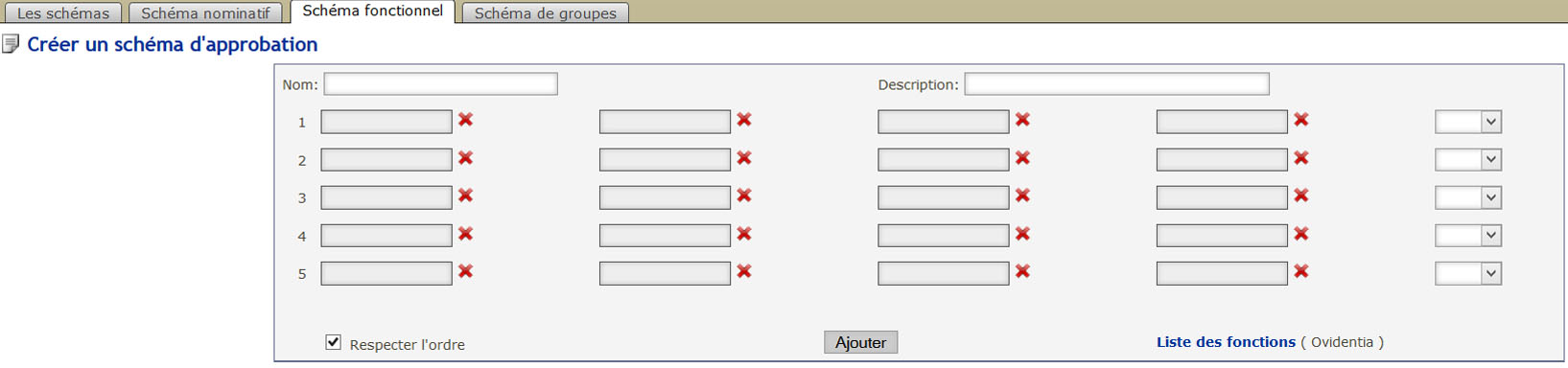Image resolution: width=1568 pixels, height=368 pixels.
Task: Open the row 3 dropdown
Action: [x=1468, y=197]
